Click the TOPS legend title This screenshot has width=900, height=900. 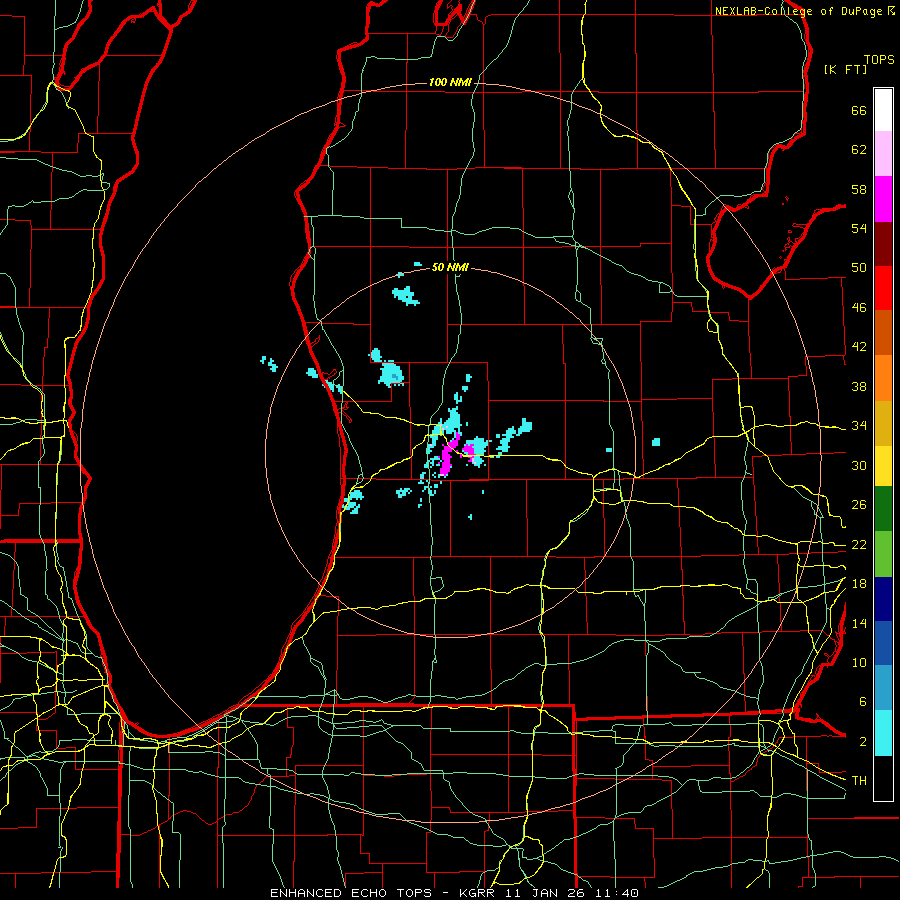point(879,60)
